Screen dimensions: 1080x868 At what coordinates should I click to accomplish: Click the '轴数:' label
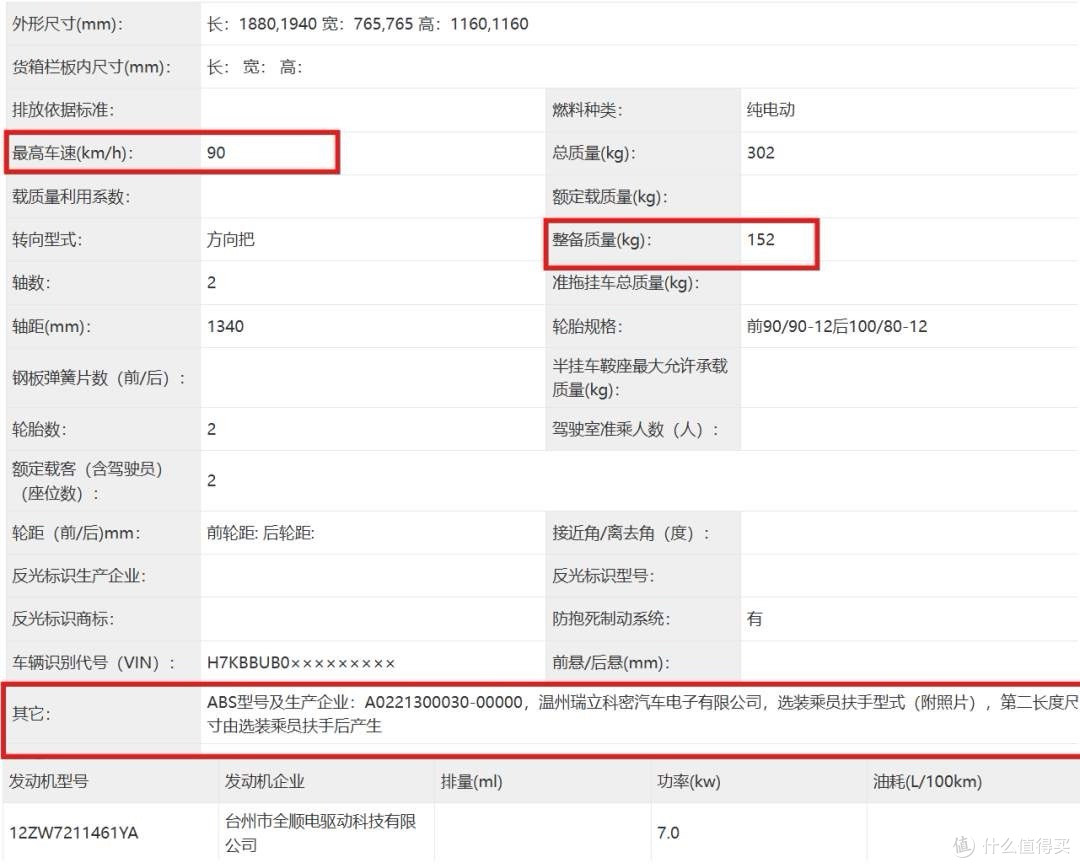click(x=31, y=282)
